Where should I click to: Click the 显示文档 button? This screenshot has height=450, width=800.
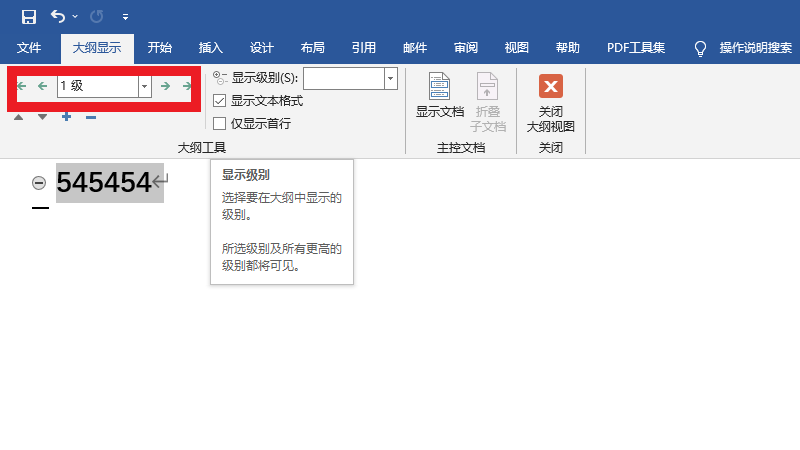(439, 95)
